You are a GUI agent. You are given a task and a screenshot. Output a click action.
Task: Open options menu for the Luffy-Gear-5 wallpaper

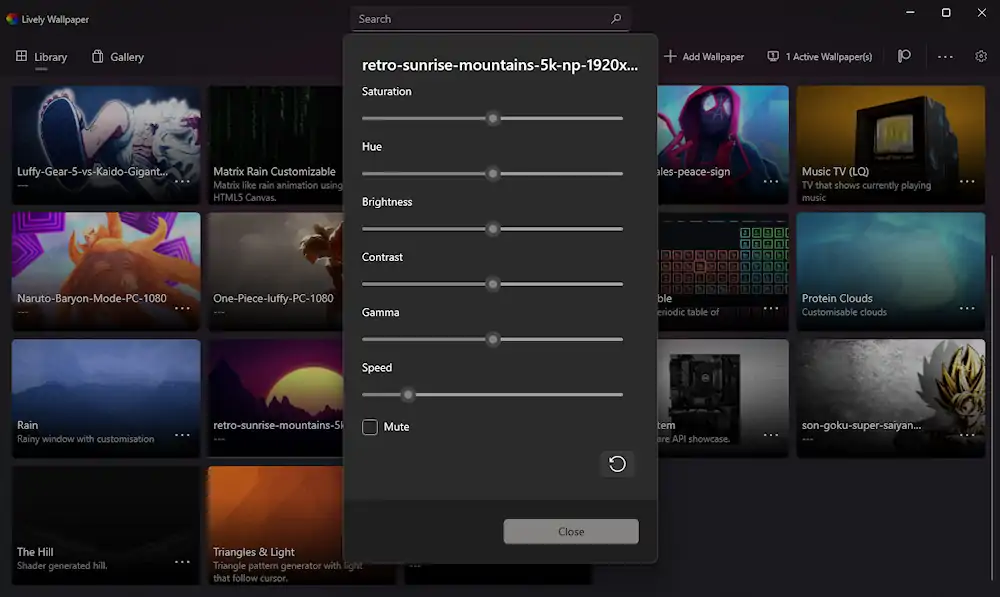pos(182,181)
